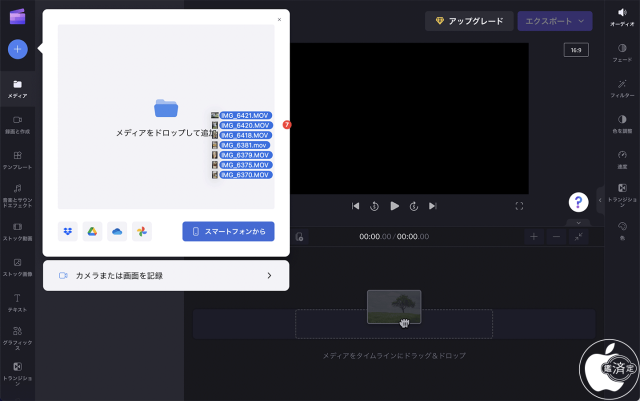Open the color palette panel on right
Viewport: 640px width, 401px height.
pos(622,231)
